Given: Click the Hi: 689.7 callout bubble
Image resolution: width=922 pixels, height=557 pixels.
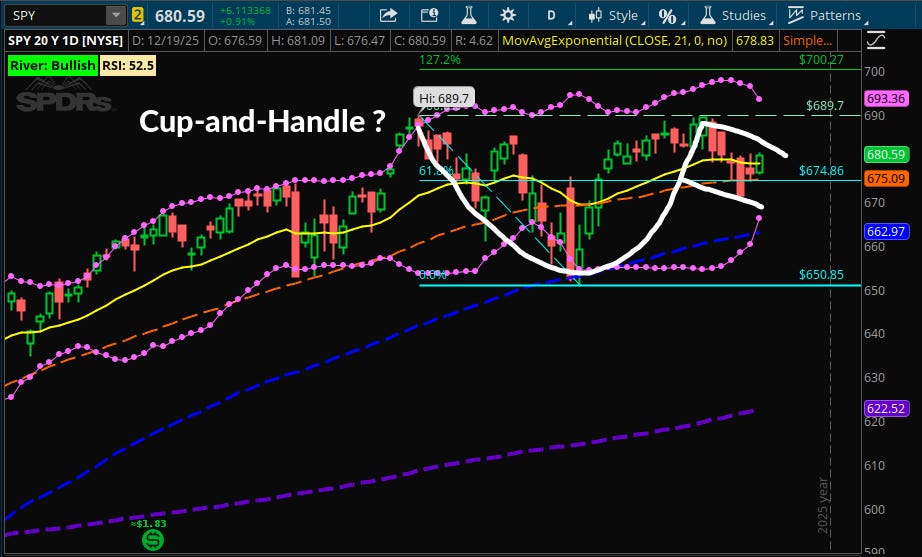Looking at the screenshot, I should tap(443, 98).
